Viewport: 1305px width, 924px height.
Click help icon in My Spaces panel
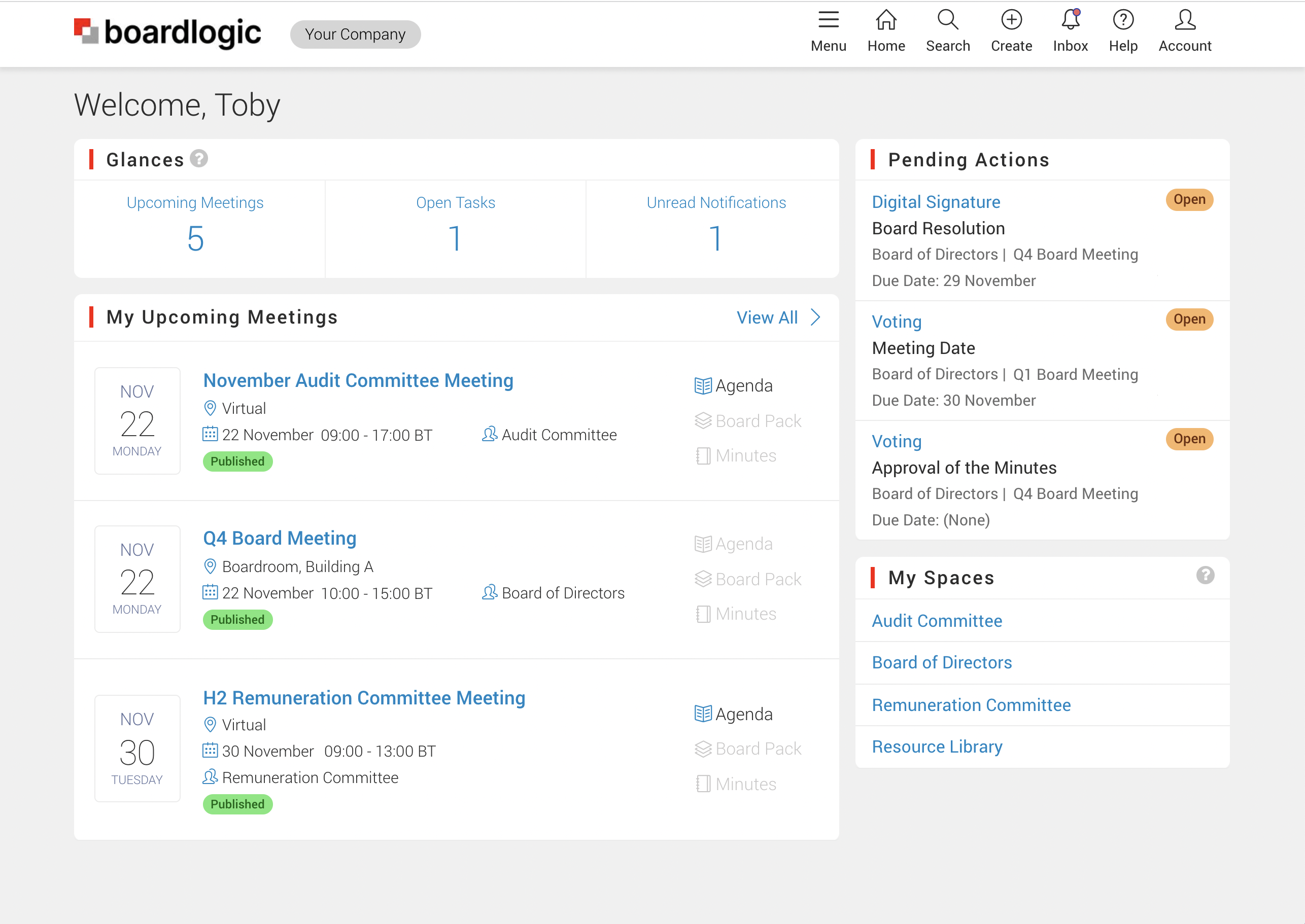[1205, 575]
